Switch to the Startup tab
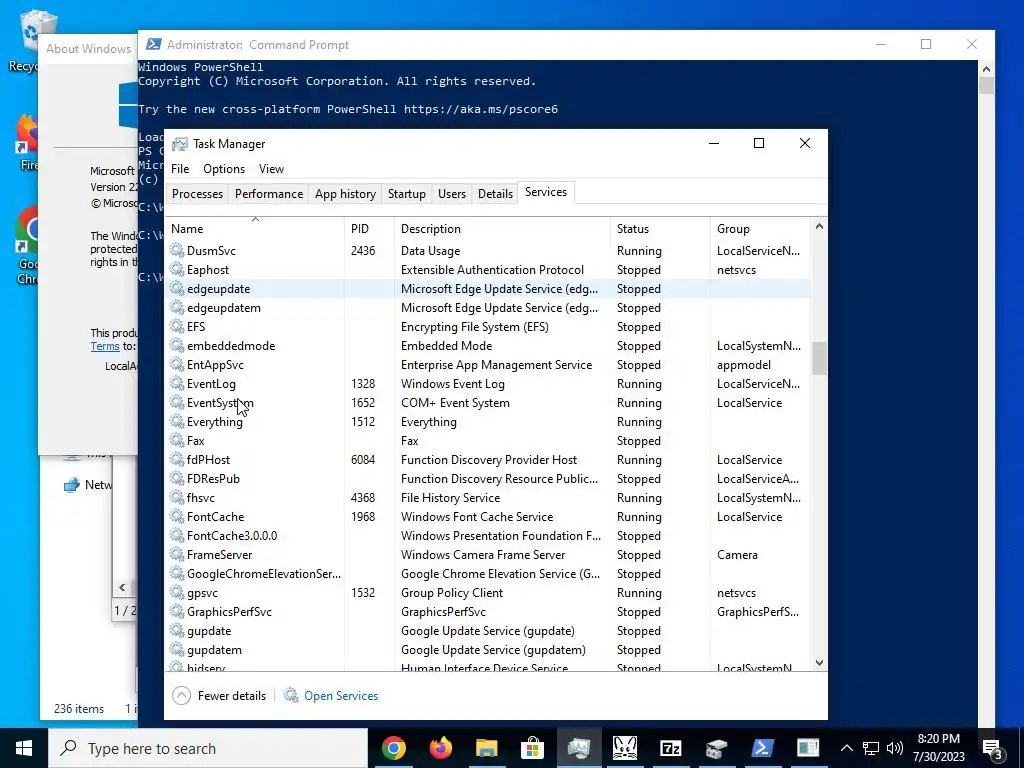 click(x=406, y=194)
